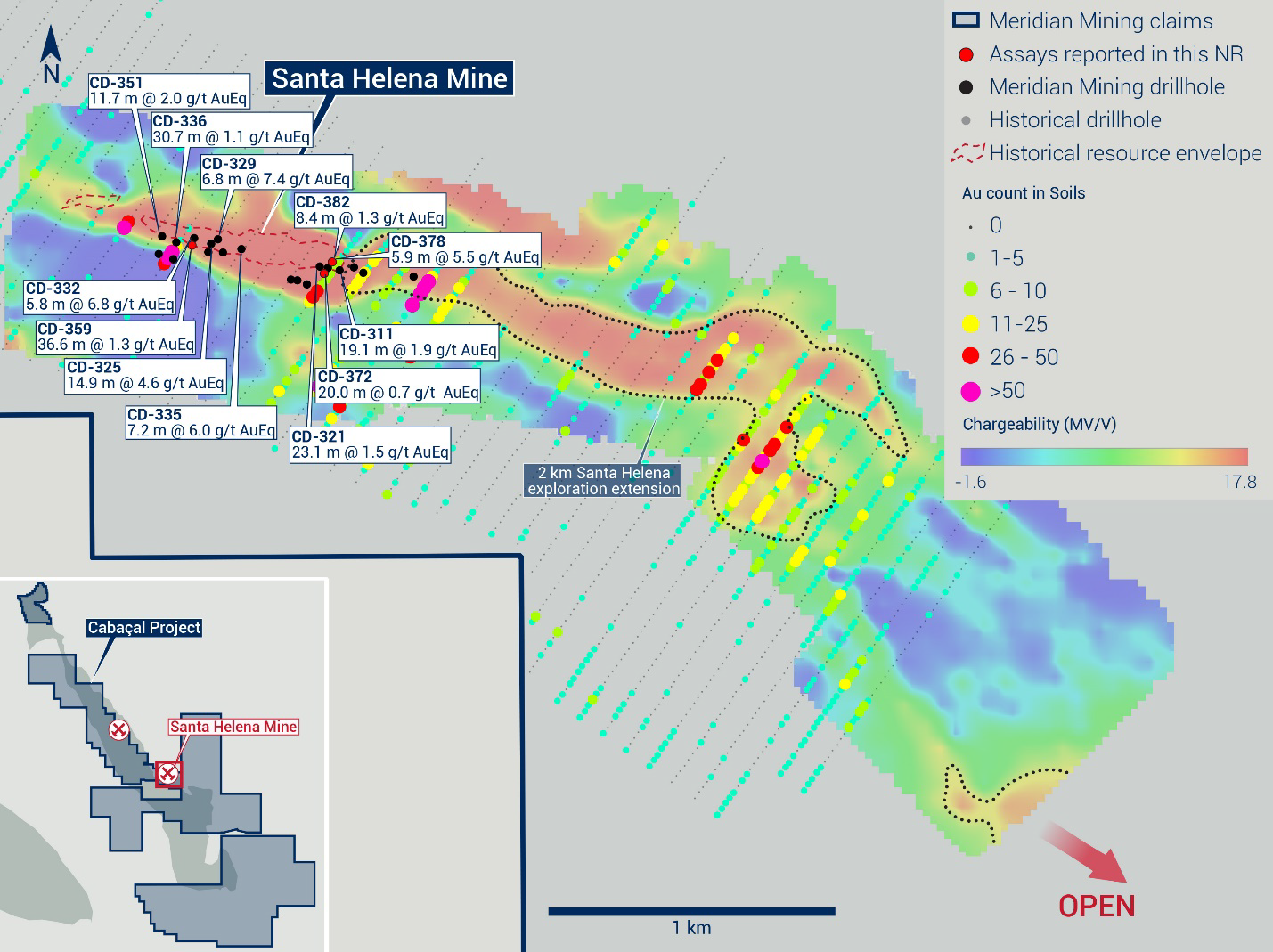
Task: Click the CD-351 drillhole label
Action: (168, 91)
